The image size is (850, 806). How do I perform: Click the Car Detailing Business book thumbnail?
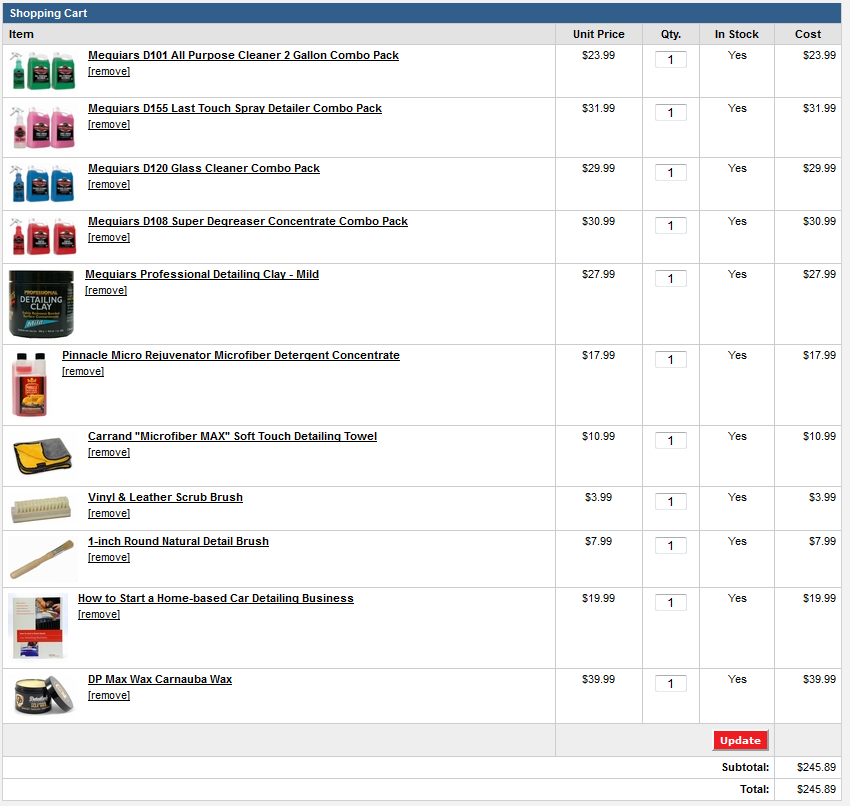tap(38, 627)
